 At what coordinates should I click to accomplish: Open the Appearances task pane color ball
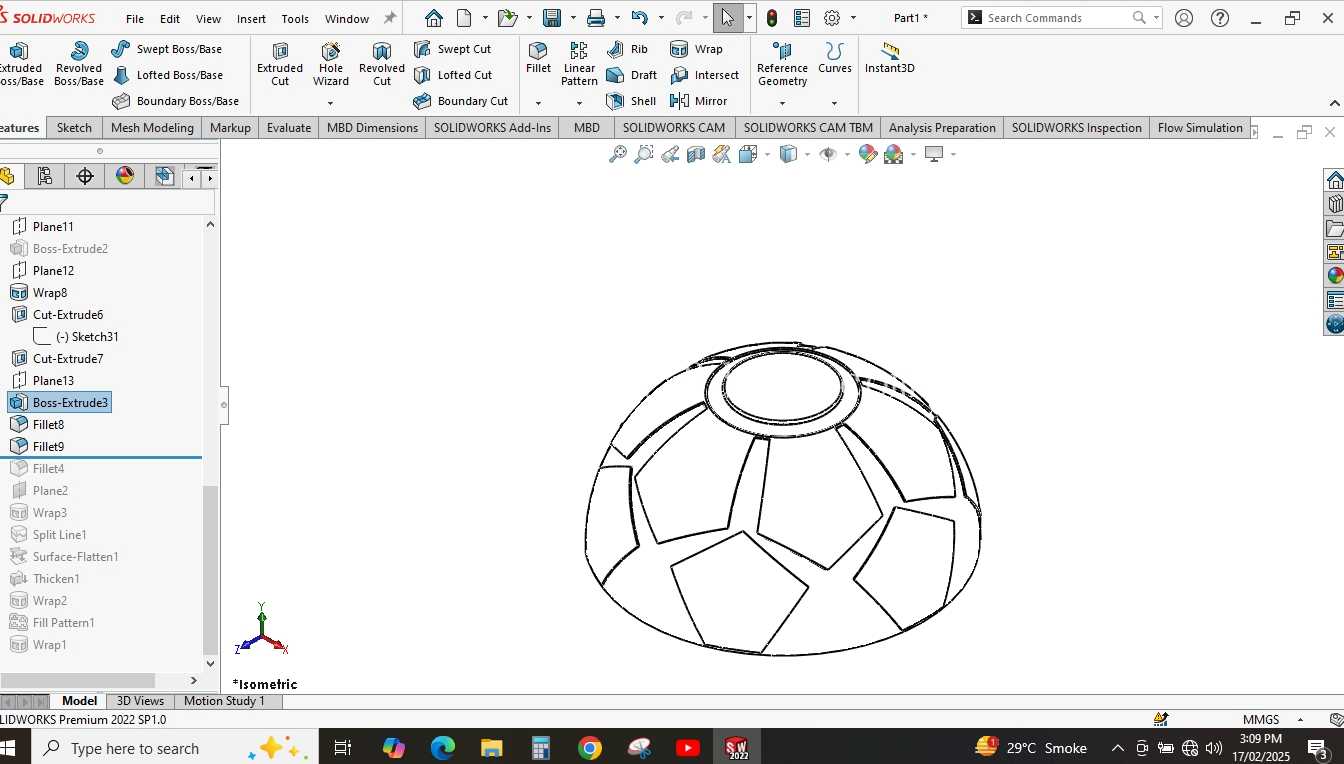pos(1334,275)
